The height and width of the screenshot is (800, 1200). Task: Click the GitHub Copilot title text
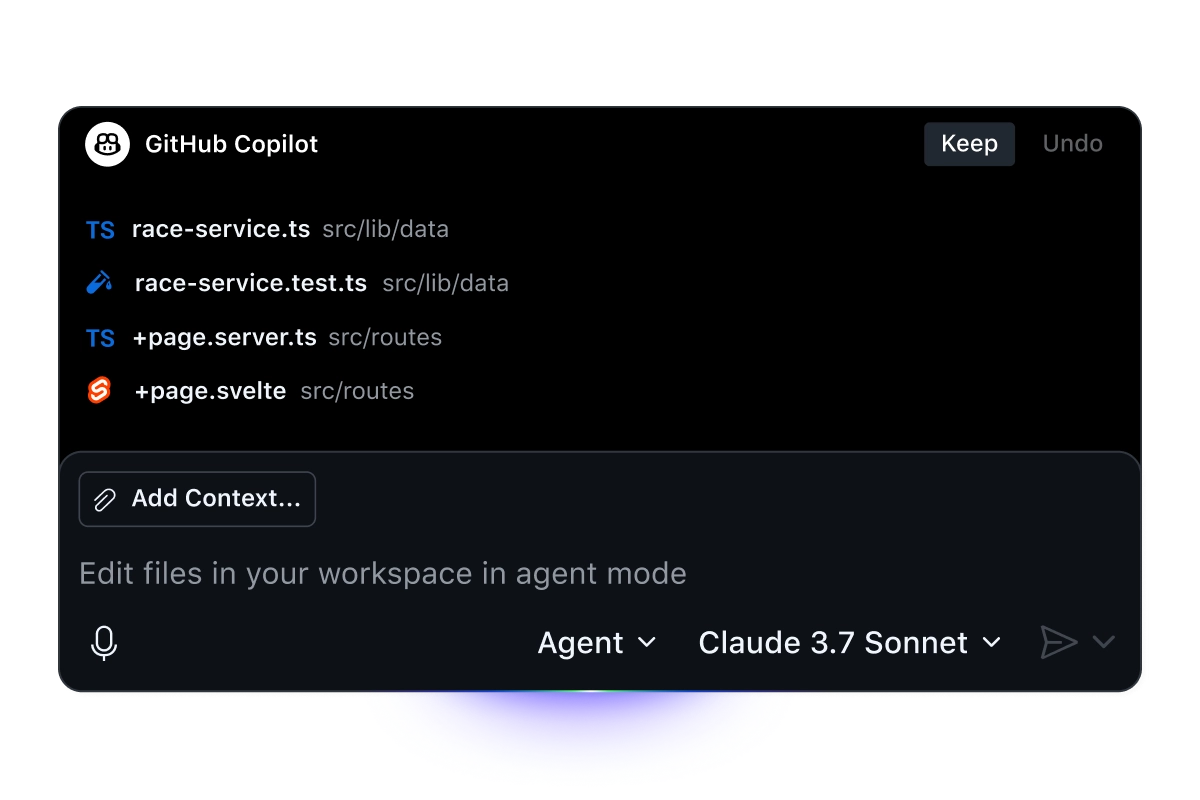[x=231, y=144]
